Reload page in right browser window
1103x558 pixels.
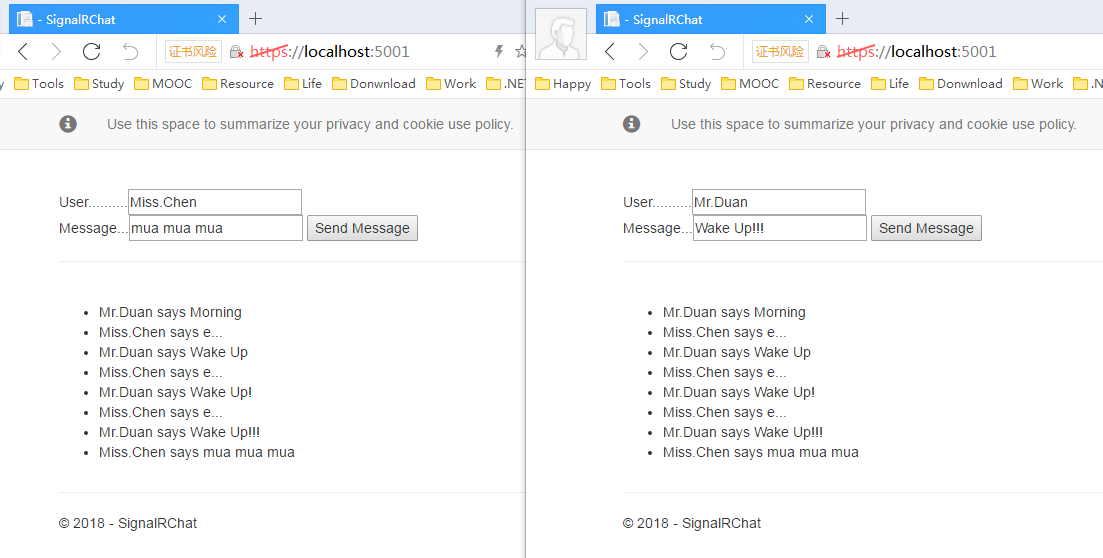click(x=678, y=51)
